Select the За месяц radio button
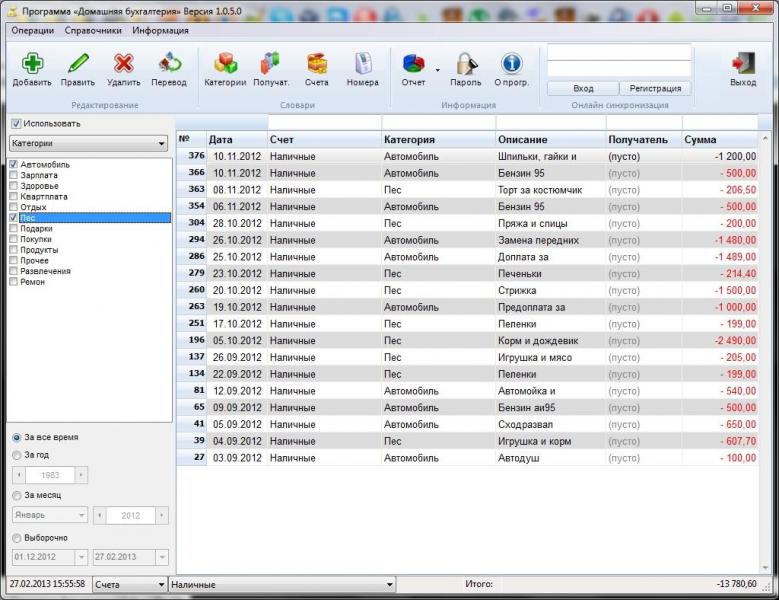 tap(17, 495)
